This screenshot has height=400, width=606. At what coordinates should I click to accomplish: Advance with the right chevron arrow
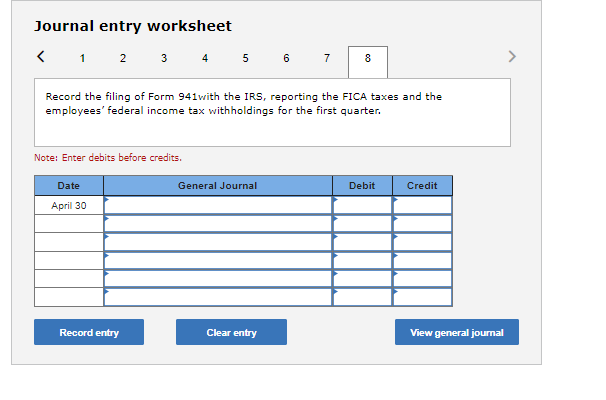(x=512, y=56)
